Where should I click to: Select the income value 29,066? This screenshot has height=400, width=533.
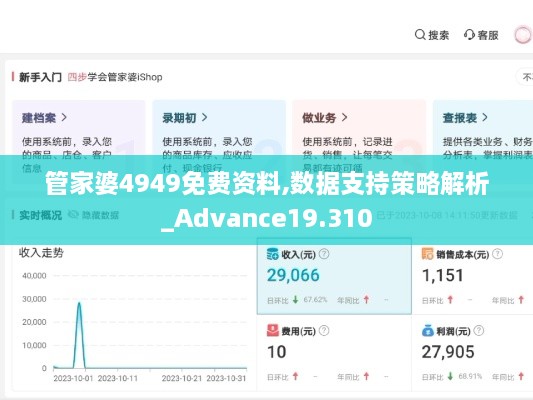[293, 275]
